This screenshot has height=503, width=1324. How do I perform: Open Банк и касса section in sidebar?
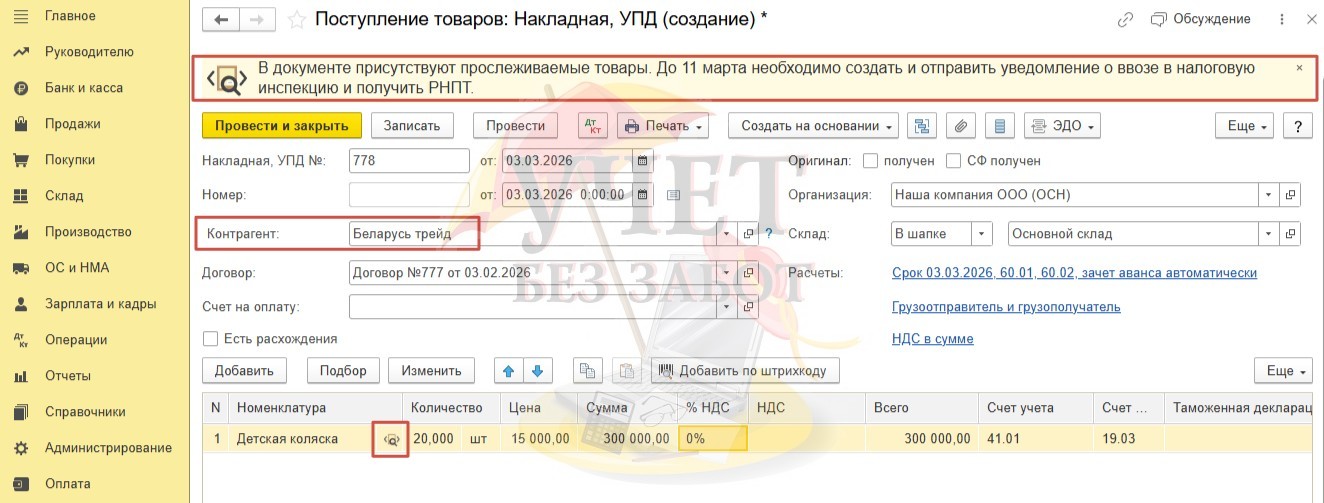coord(84,88)
